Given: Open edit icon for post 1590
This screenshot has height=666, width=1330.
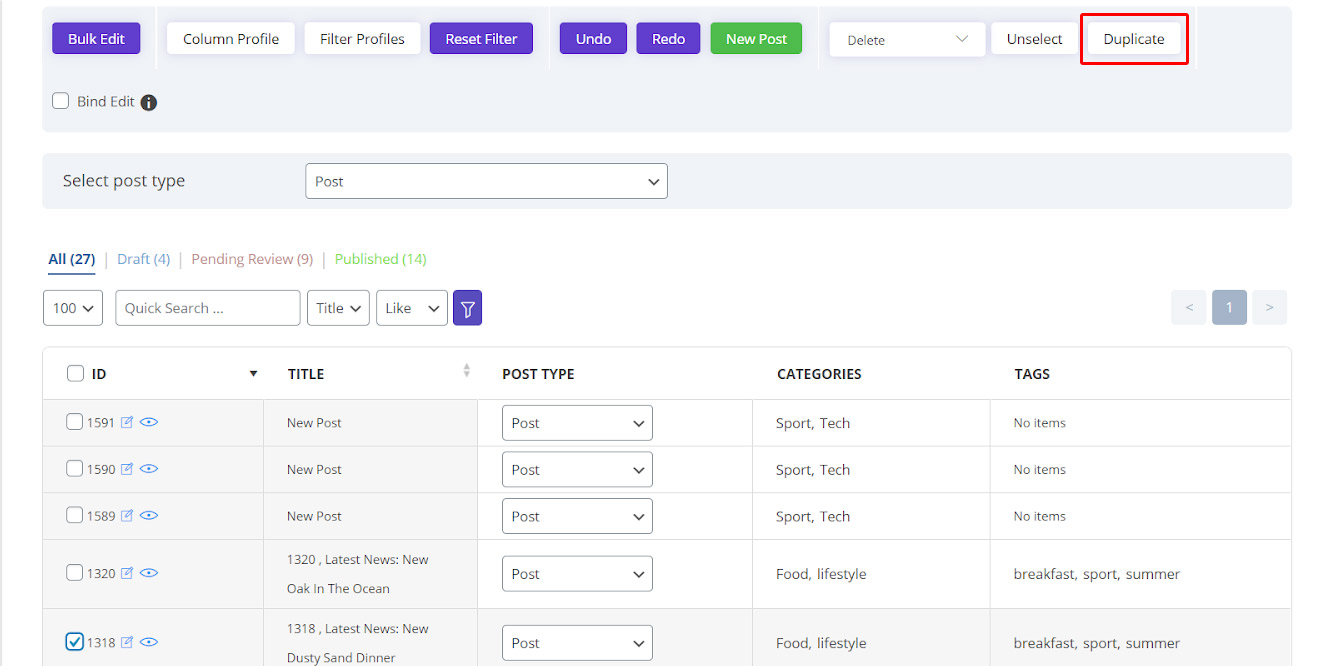Looking at the screenshot, I should pos(127,469).
